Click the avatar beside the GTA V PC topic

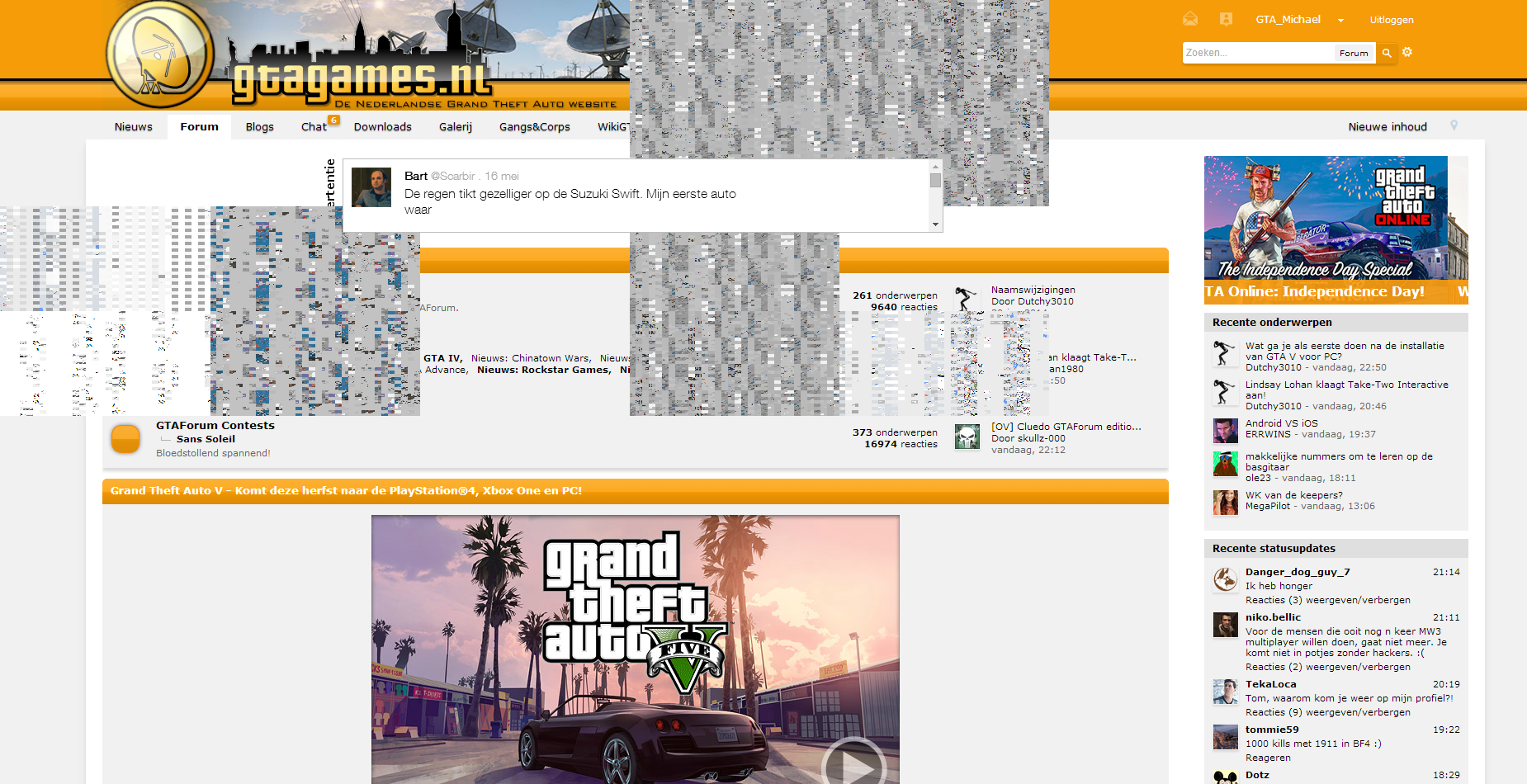pyautogui.click(x=1225, y=353)
